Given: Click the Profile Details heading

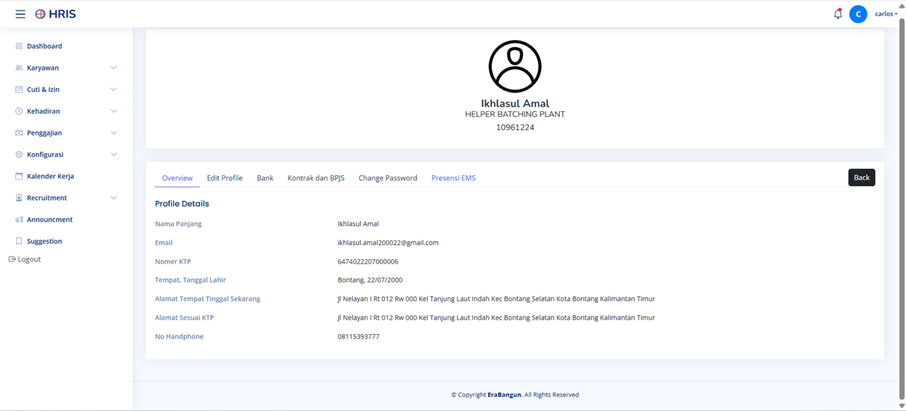Looking at the screenshot, I should [182, 204].
